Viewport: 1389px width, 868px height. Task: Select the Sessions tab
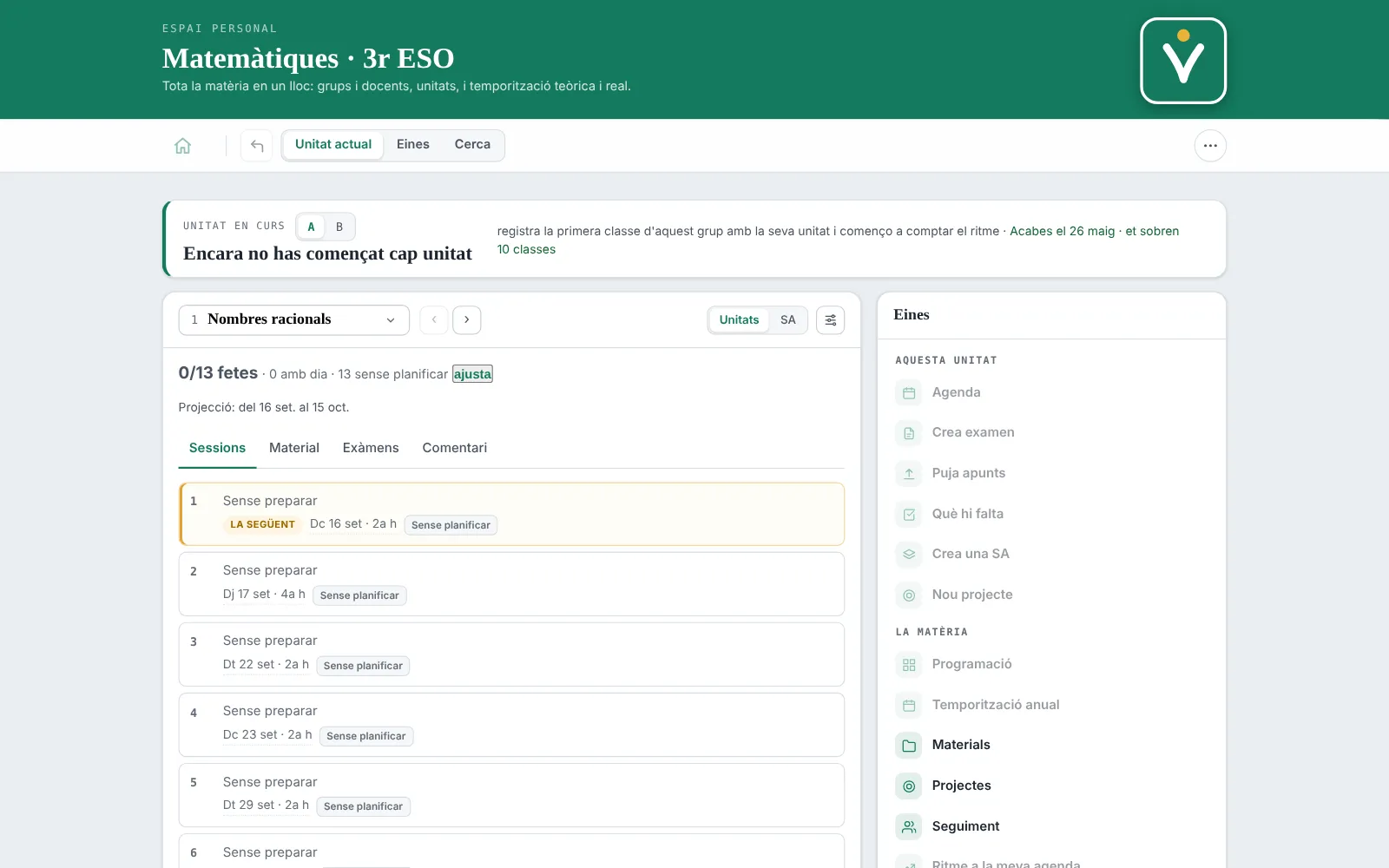coord(217,448)
